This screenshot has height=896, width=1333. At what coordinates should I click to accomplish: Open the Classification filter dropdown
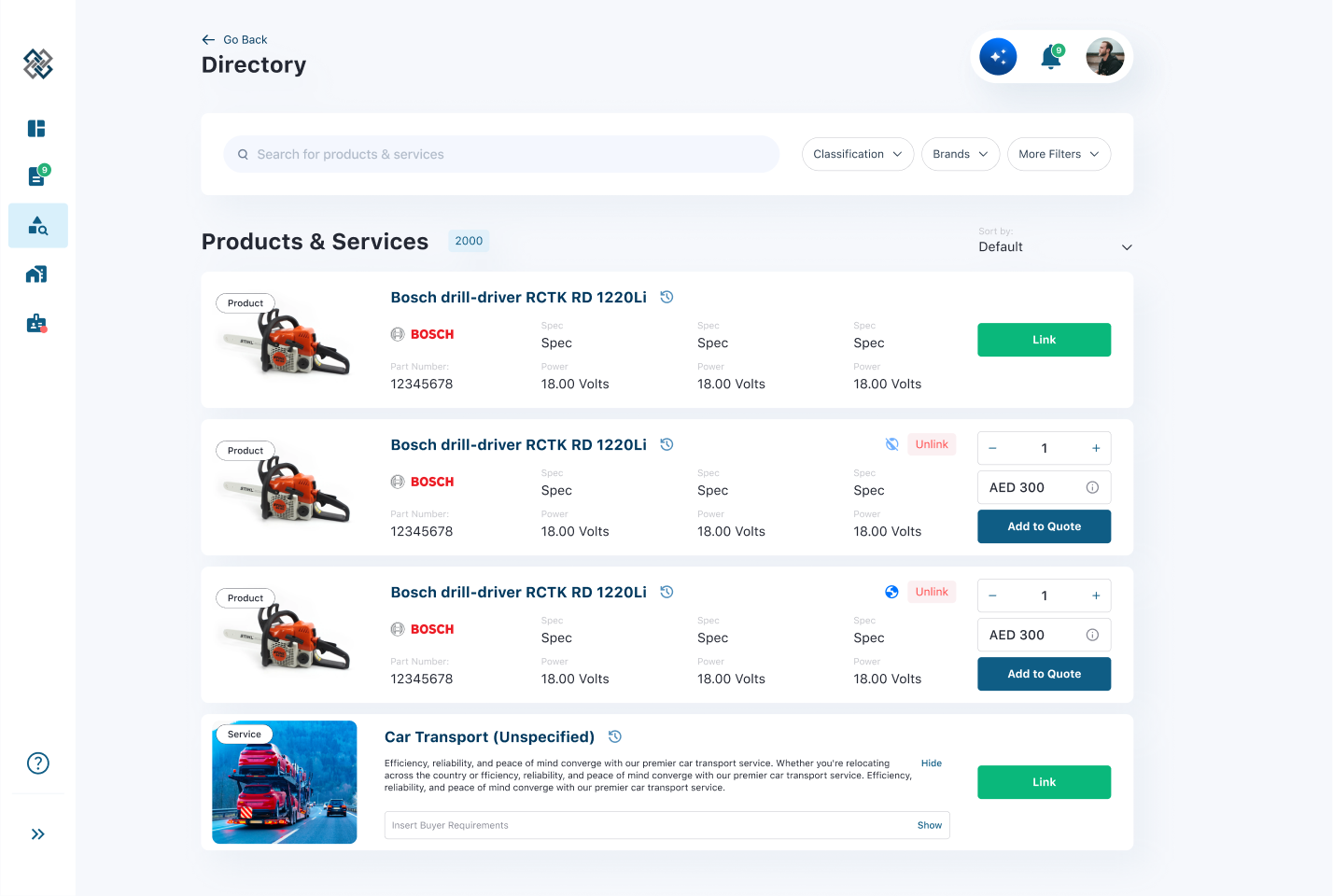tap(857, 154)
